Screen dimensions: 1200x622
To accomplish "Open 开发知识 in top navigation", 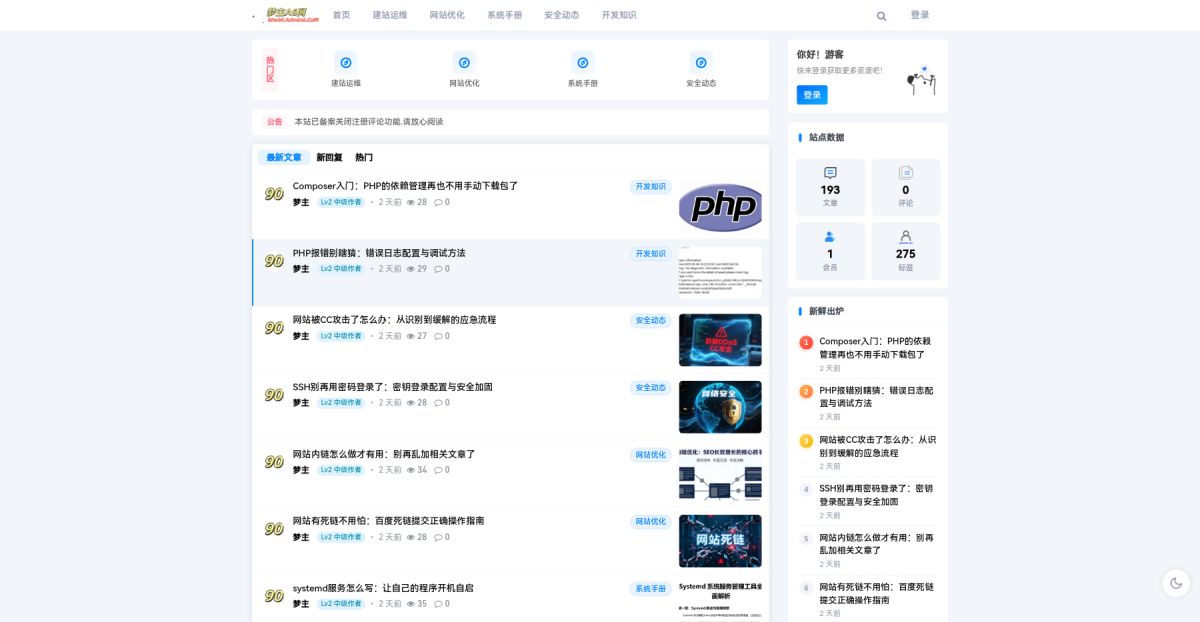I will (x=619, y=15).
